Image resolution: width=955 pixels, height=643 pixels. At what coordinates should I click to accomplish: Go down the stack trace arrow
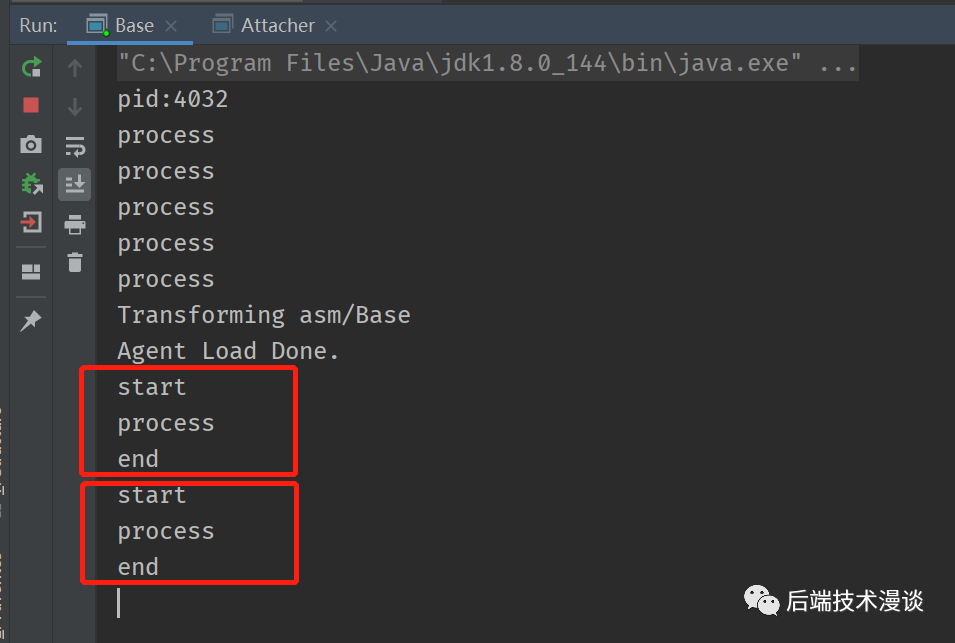75,107
